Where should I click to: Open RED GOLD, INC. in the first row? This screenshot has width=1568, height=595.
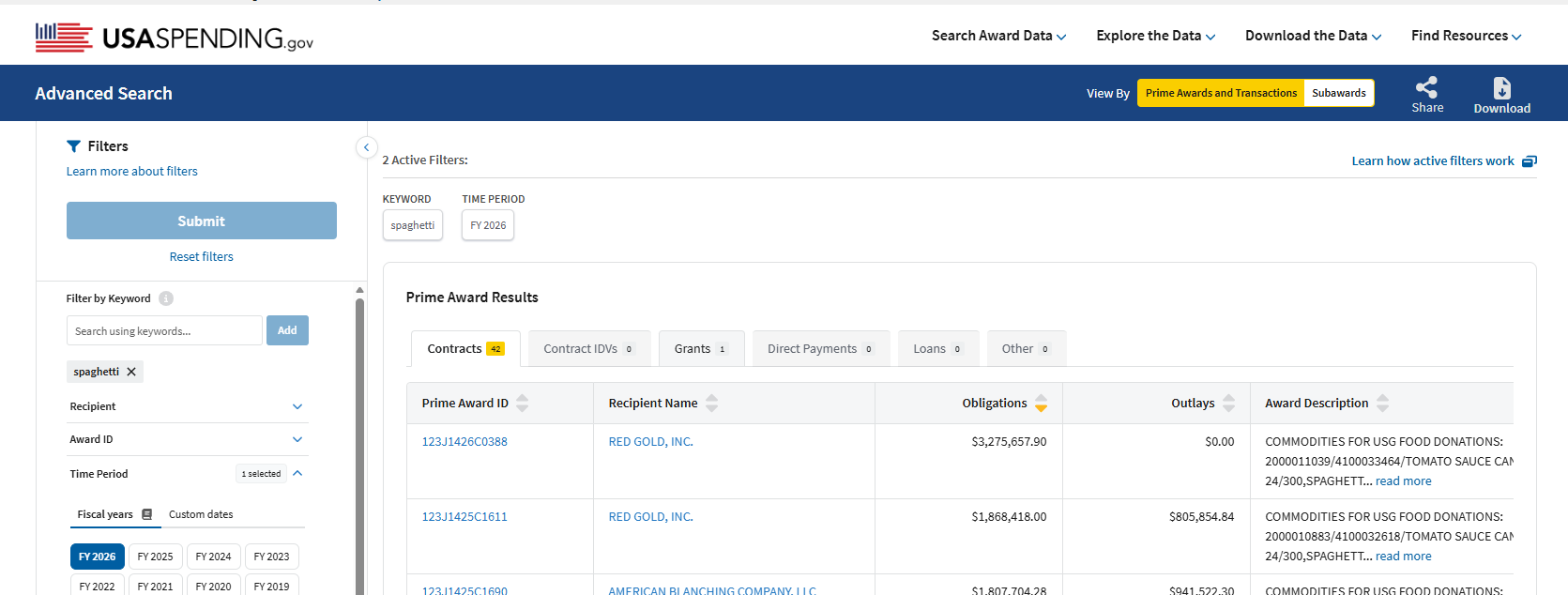[x=651, y=441]
